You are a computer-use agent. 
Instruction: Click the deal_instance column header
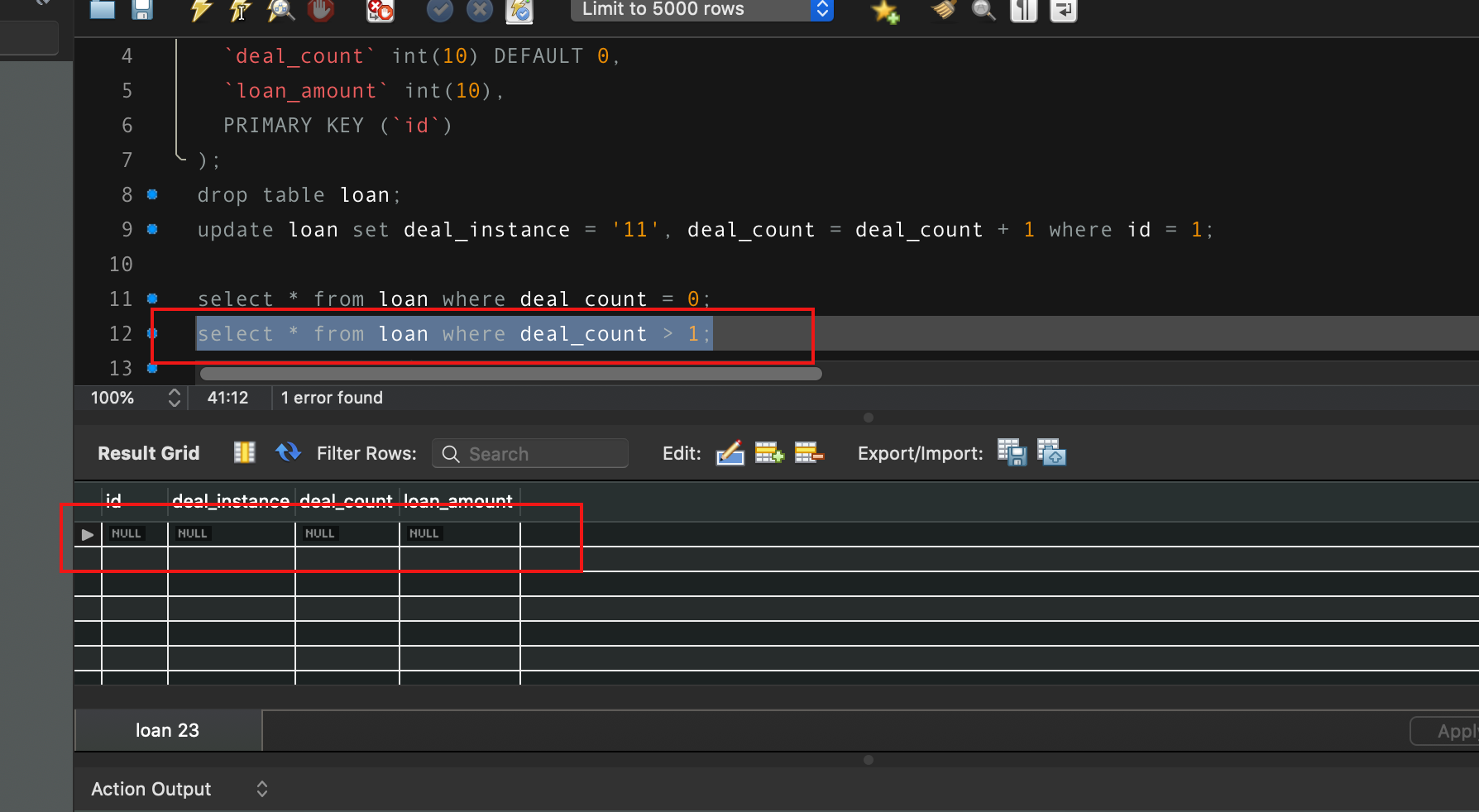[231, 500]
